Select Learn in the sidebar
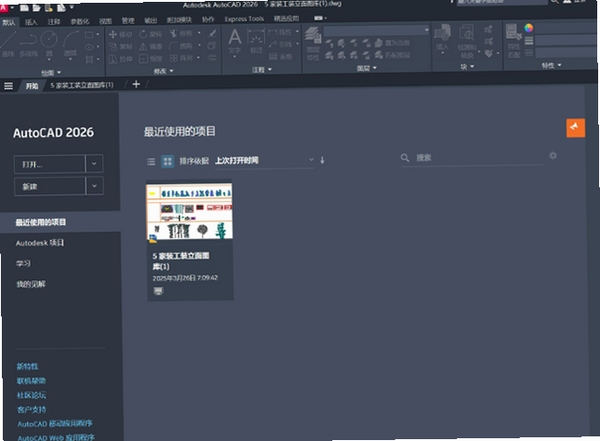Screen dimensions: 600x441 pyautogui.click(x=23, y=263)
